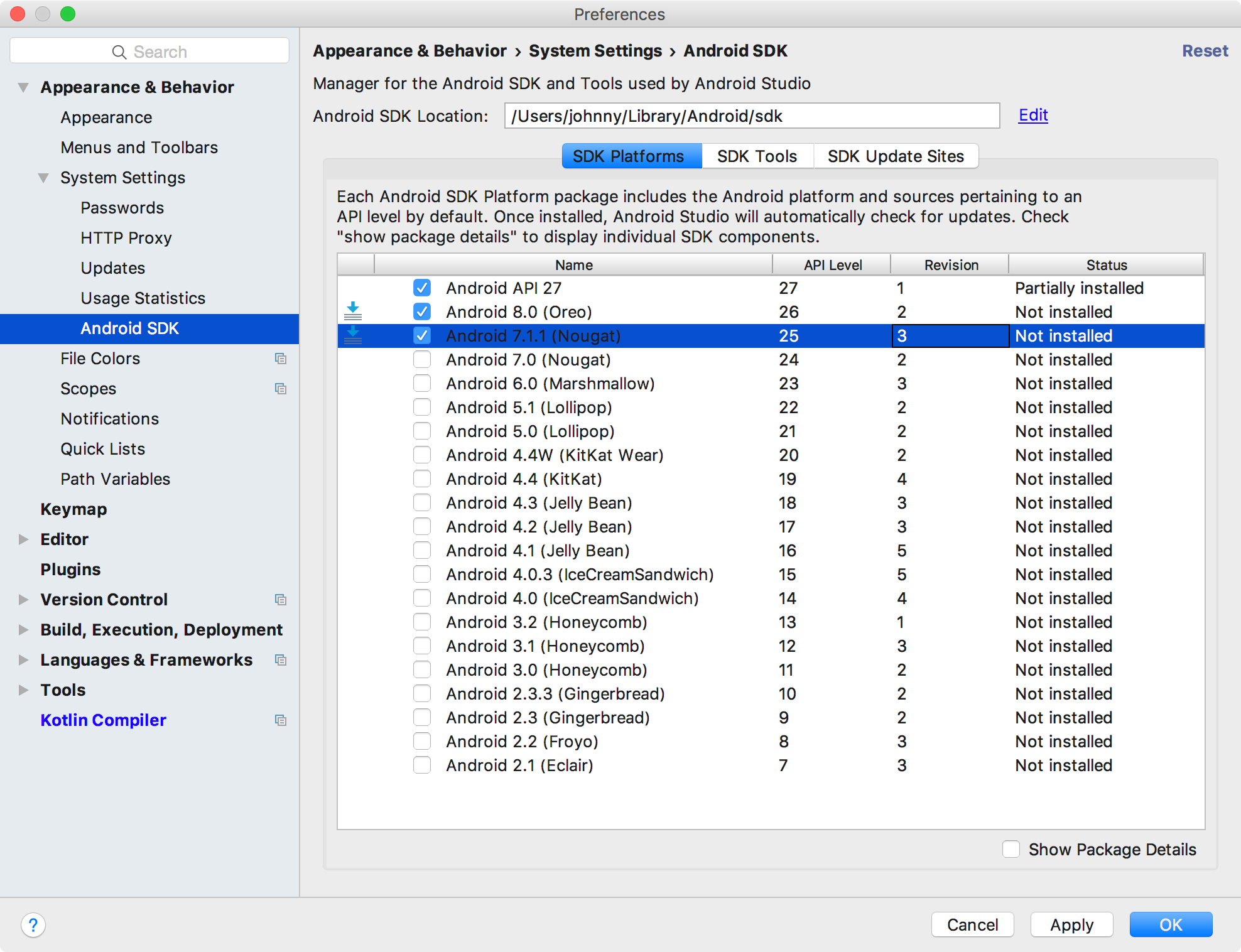Expand the Build, Execution, Deployment arrow
The image size is (1241, 952).
click(x=23, y=630)
